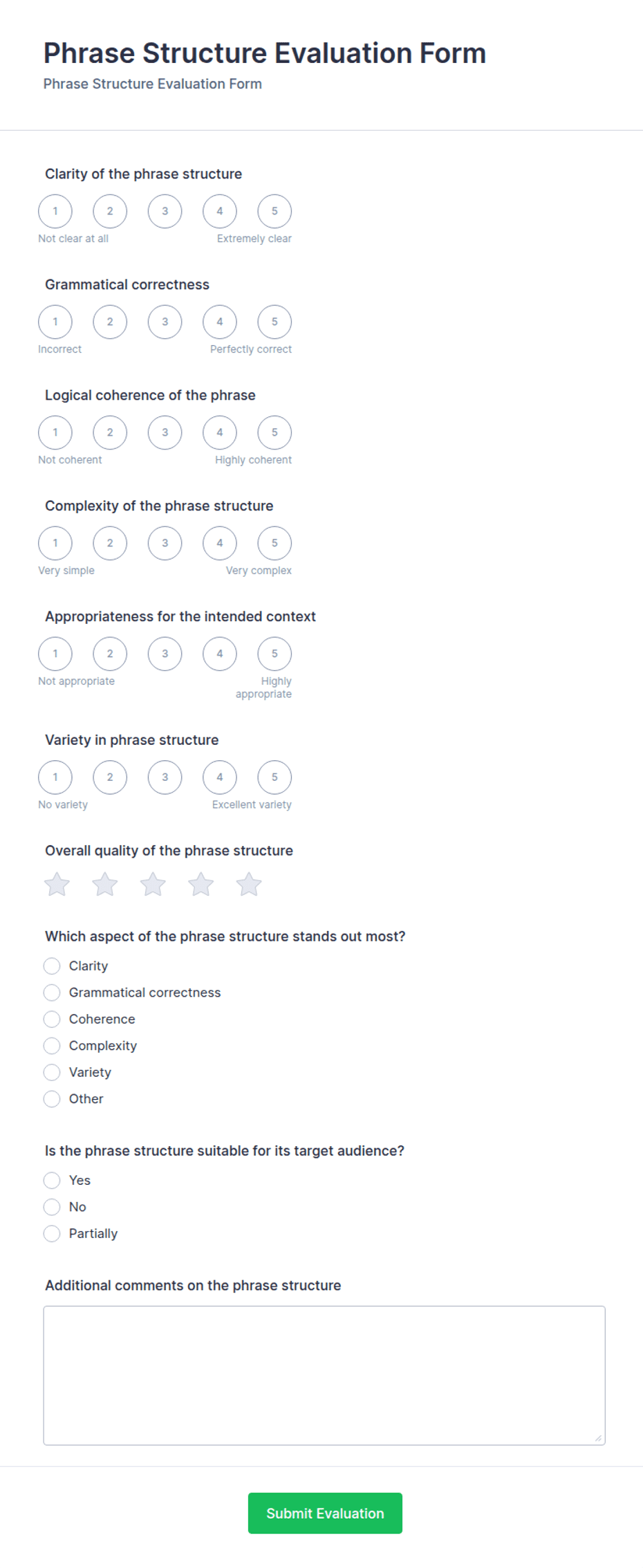This screenshot has height=1568, width=643.
Task: Select Clarity as the standout aspect
Action: [x=52, y=966]
